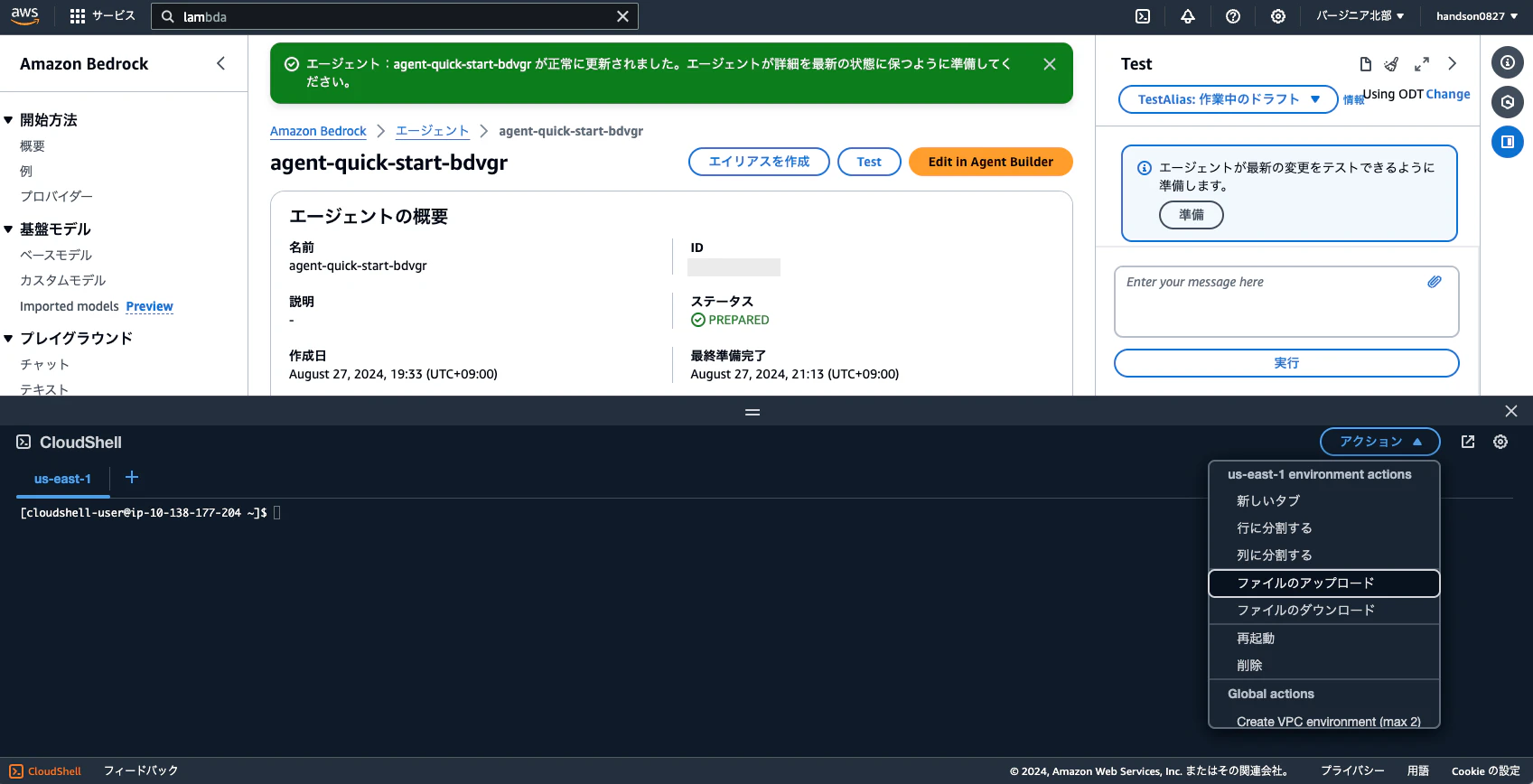Open the AWS console home logo
This screenshot has width=1533, height=784.
pos(24,16)
